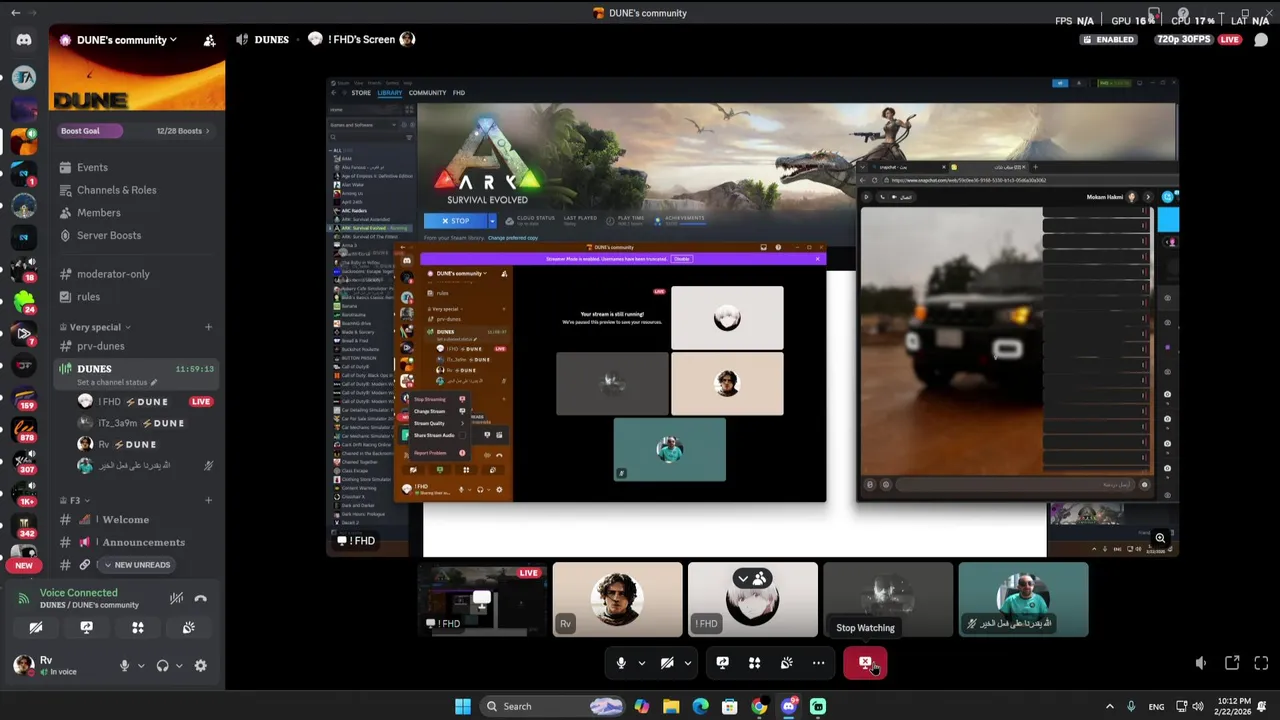Mute microphone in user panel
1280x720 pixels.
pos(124,666)
